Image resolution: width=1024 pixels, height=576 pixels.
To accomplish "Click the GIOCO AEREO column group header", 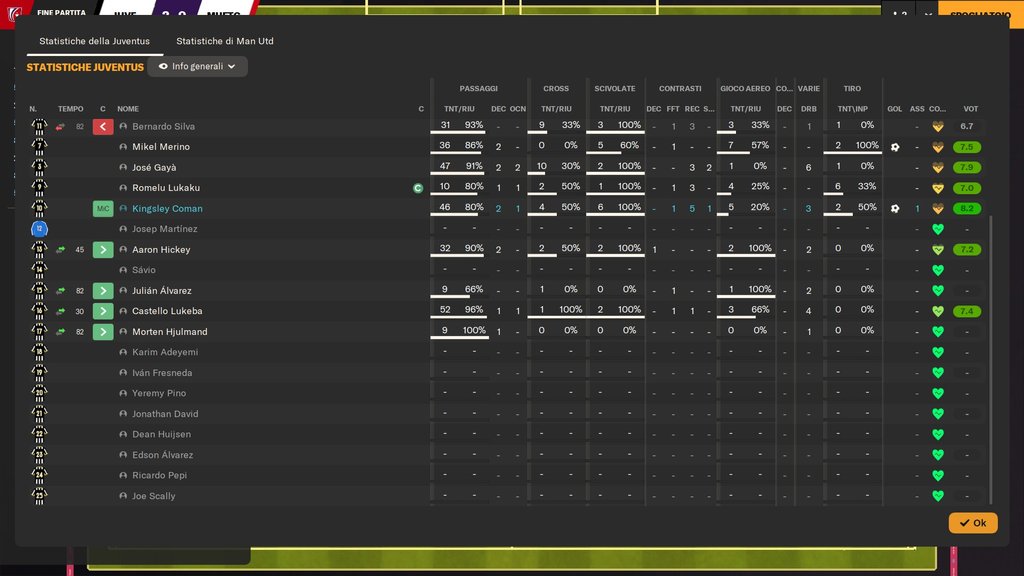I will (x=745, y=89).
